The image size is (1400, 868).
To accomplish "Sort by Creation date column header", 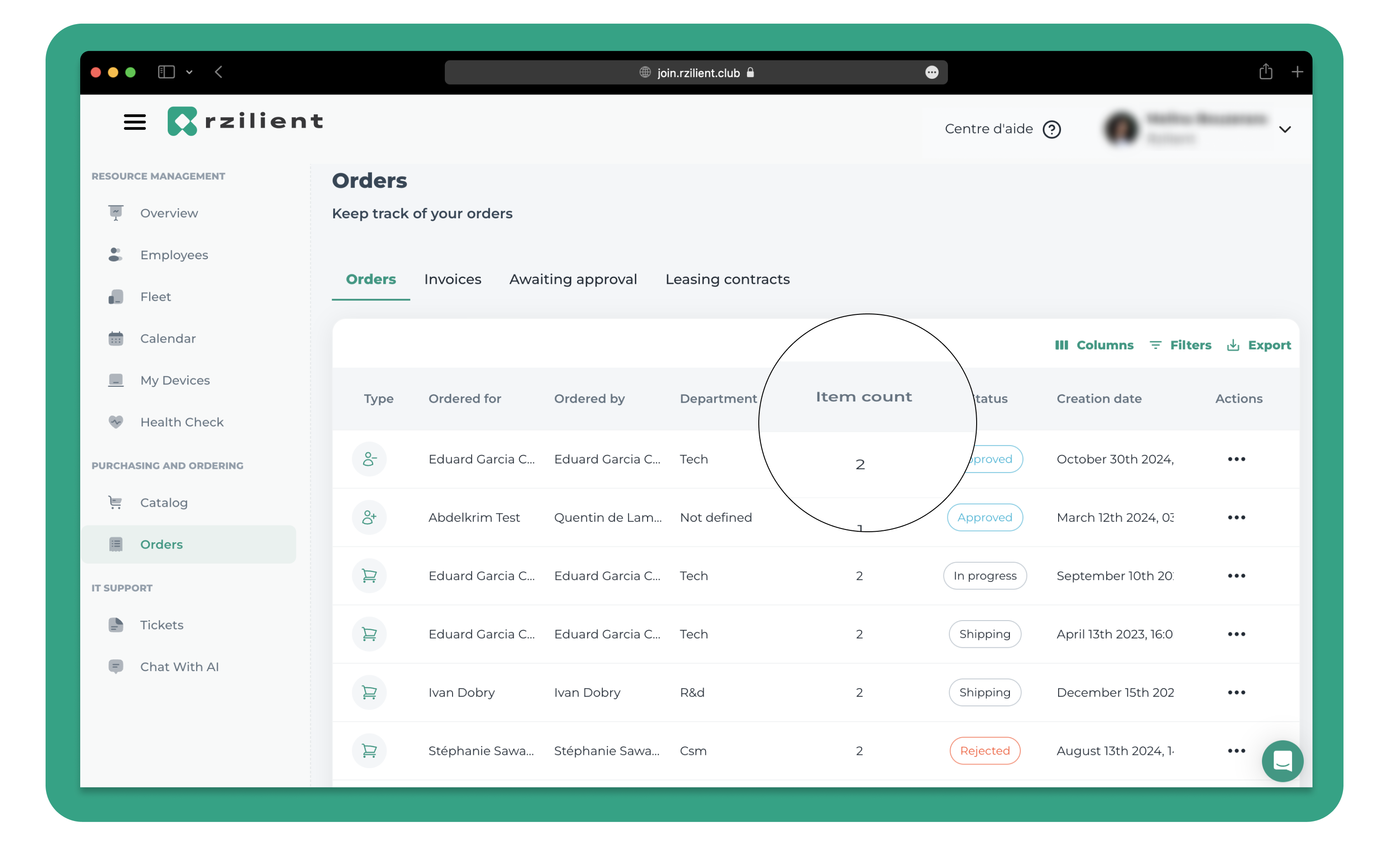I will coord(1099,398).
